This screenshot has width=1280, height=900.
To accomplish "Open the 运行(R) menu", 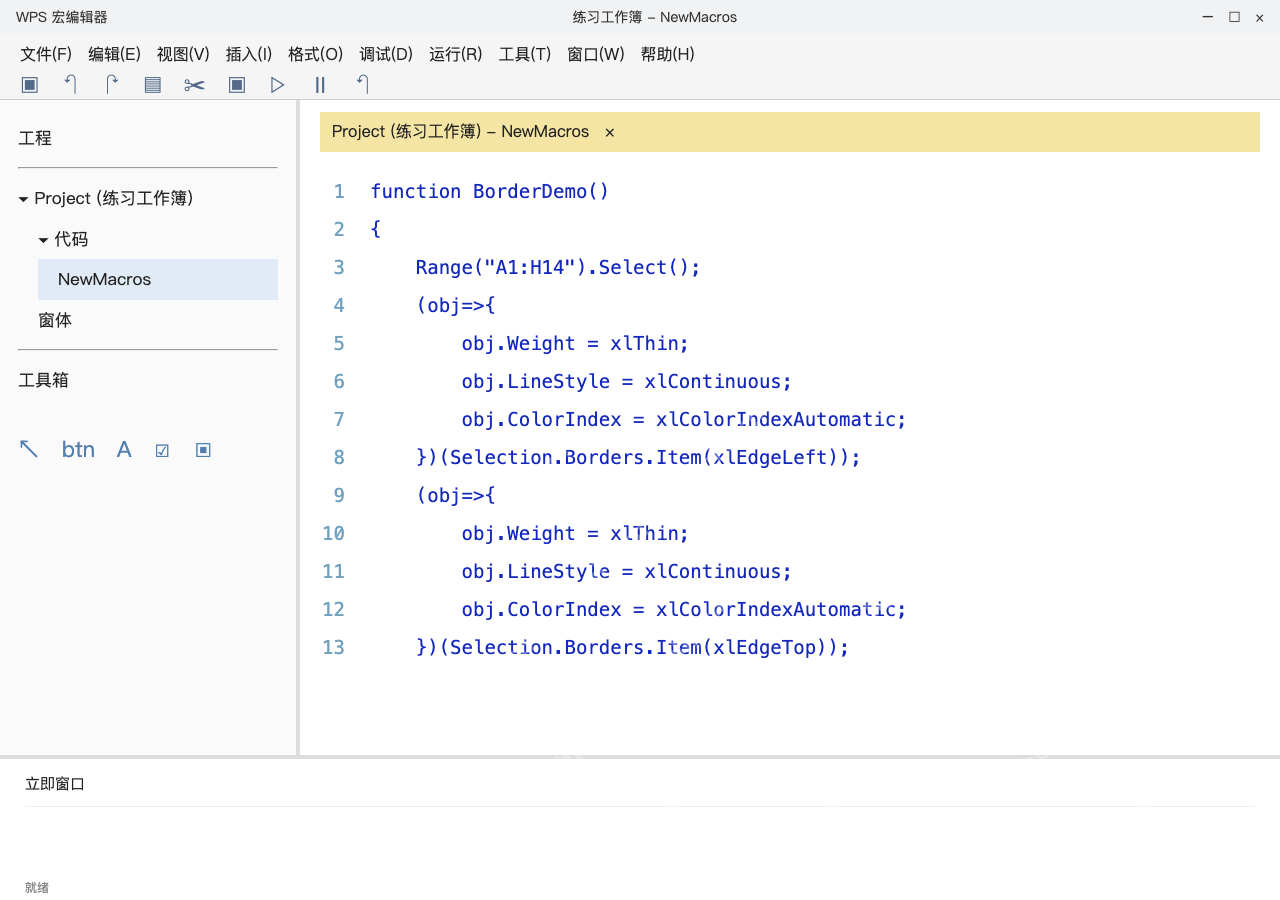I will (456, 54).
